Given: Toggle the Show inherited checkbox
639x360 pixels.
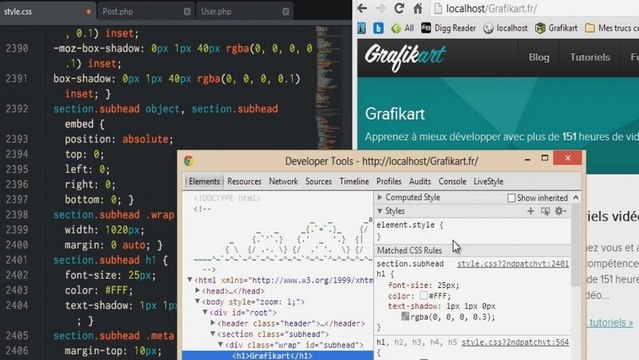Looking at the screenshot, I should tap(511, 198).
